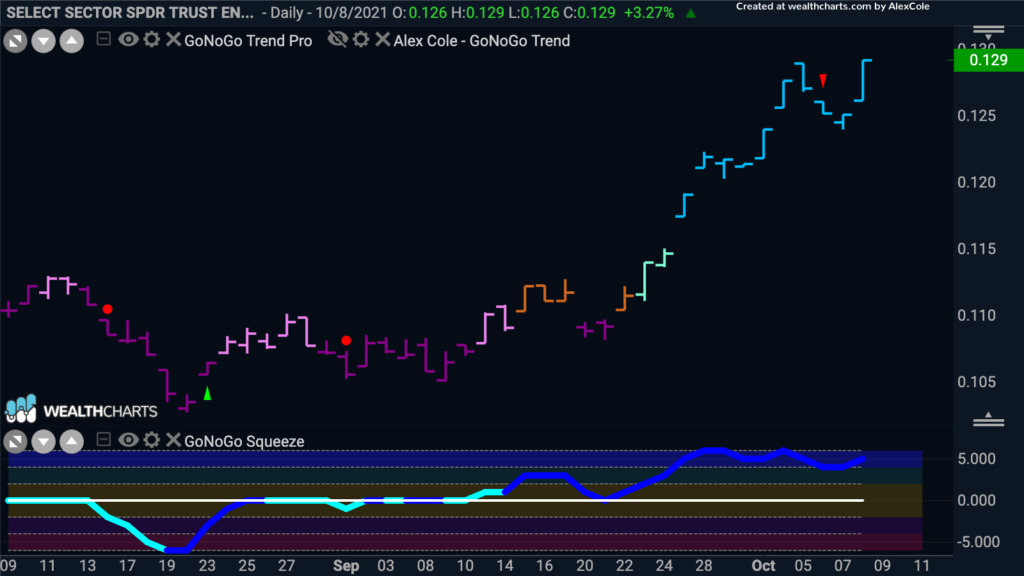The height and width of the screenshot is (576, 1024).
Task: Click the Alex Cole - GoNoGo Trend label
Action: coord(482,40)
